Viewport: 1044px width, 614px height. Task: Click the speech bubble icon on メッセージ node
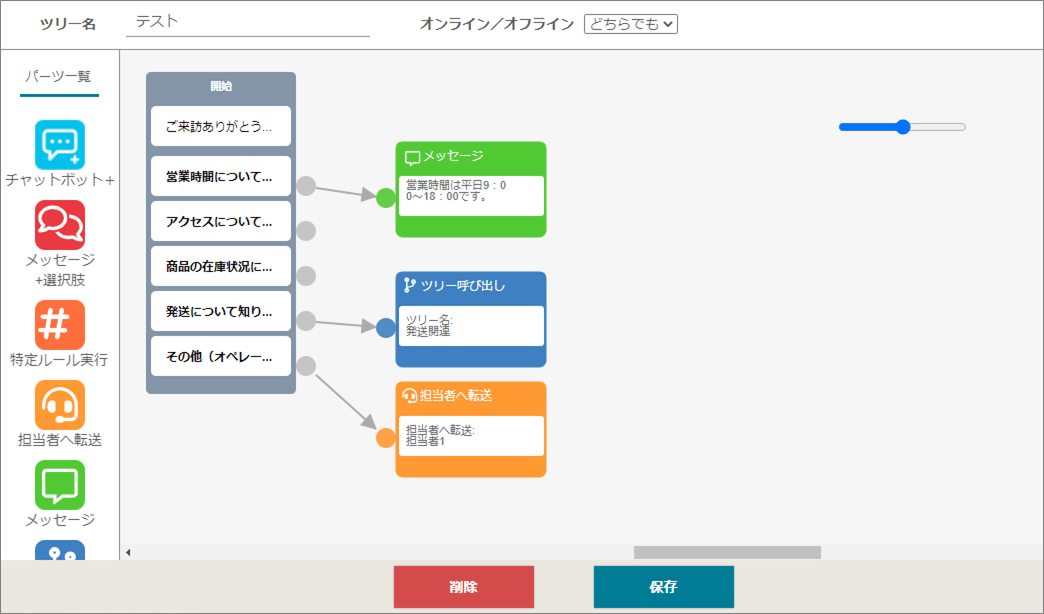pyautogui.click(x=412, y=158)
